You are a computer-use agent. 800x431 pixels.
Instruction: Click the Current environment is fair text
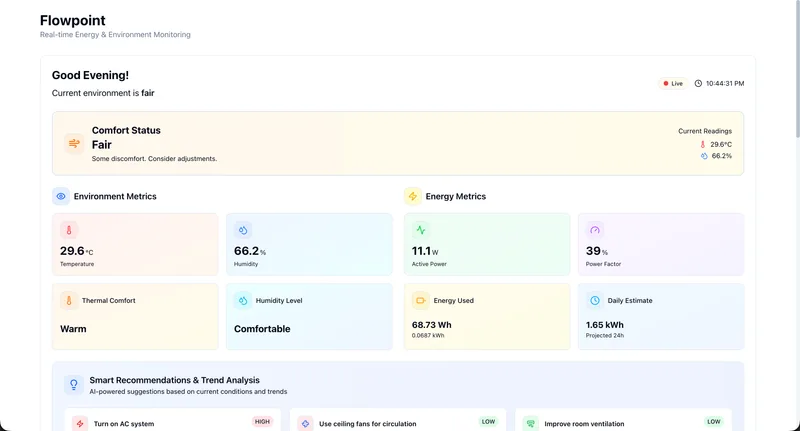(103, 93)
